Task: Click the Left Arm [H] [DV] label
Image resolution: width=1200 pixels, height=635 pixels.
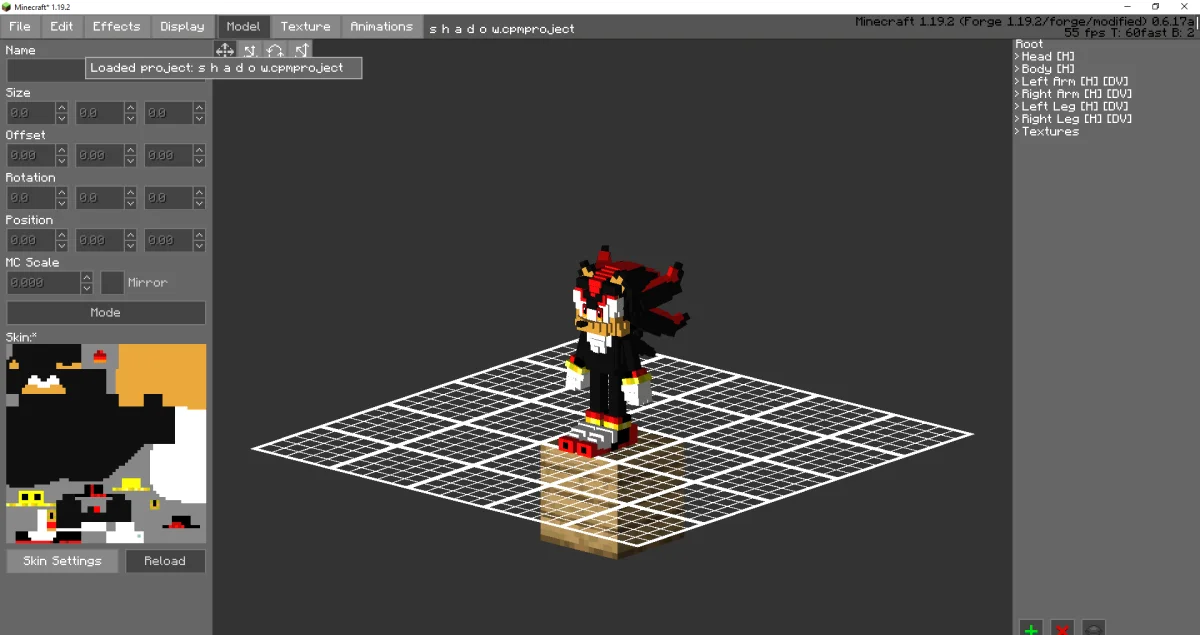Action: pyautogui.click(x=1076, y=82)
